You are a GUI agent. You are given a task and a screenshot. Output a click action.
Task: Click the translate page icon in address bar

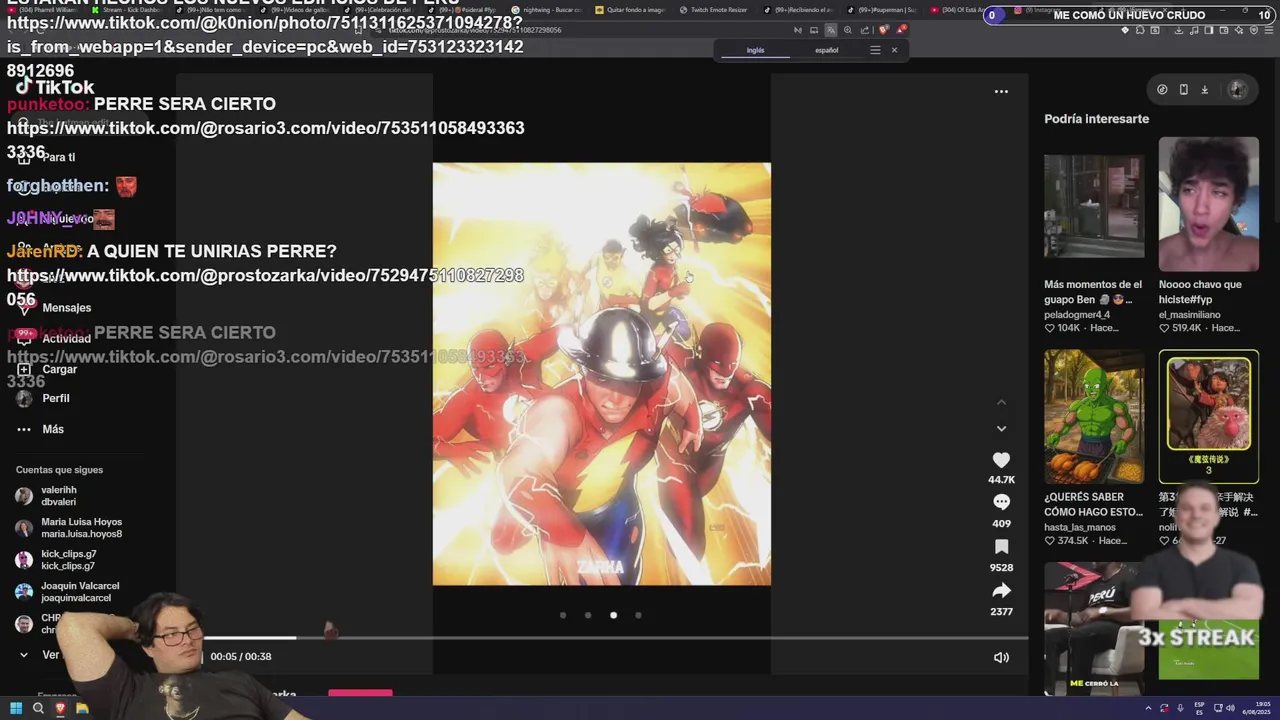[830, 30]
